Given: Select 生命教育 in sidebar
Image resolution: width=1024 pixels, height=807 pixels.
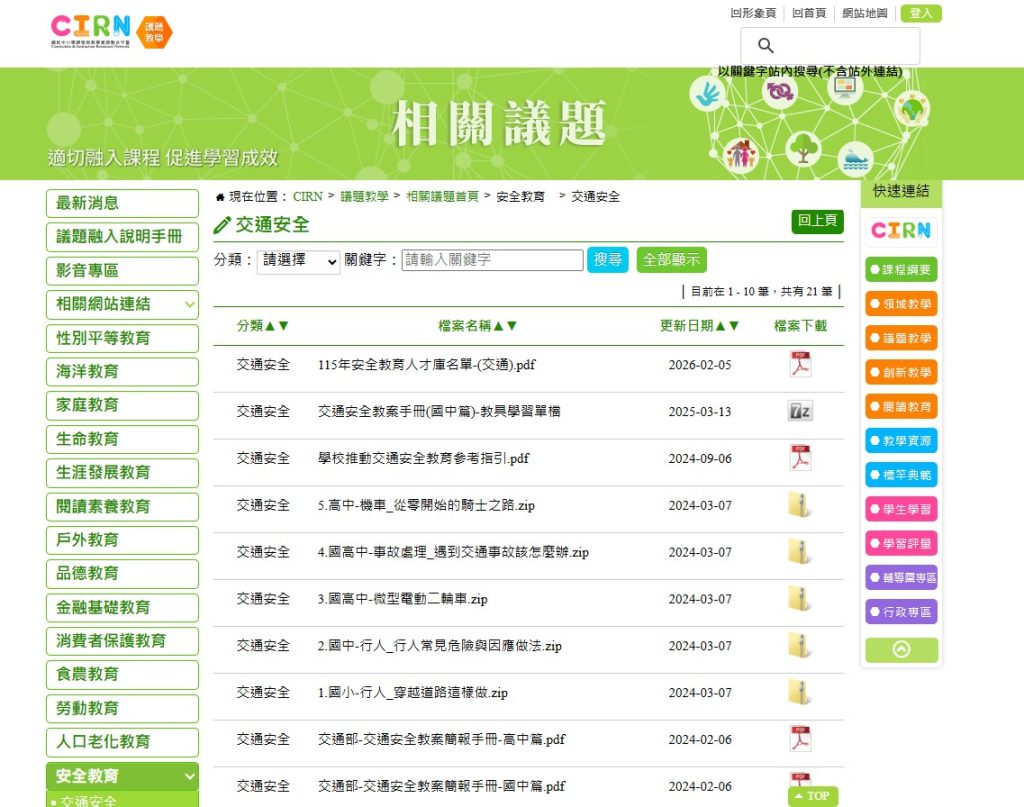Looking at the screenshot, I should point(122,439).
